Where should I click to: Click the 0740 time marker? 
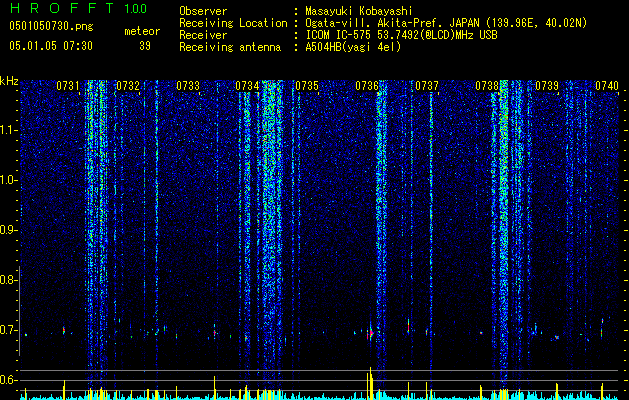click(607, 86)
